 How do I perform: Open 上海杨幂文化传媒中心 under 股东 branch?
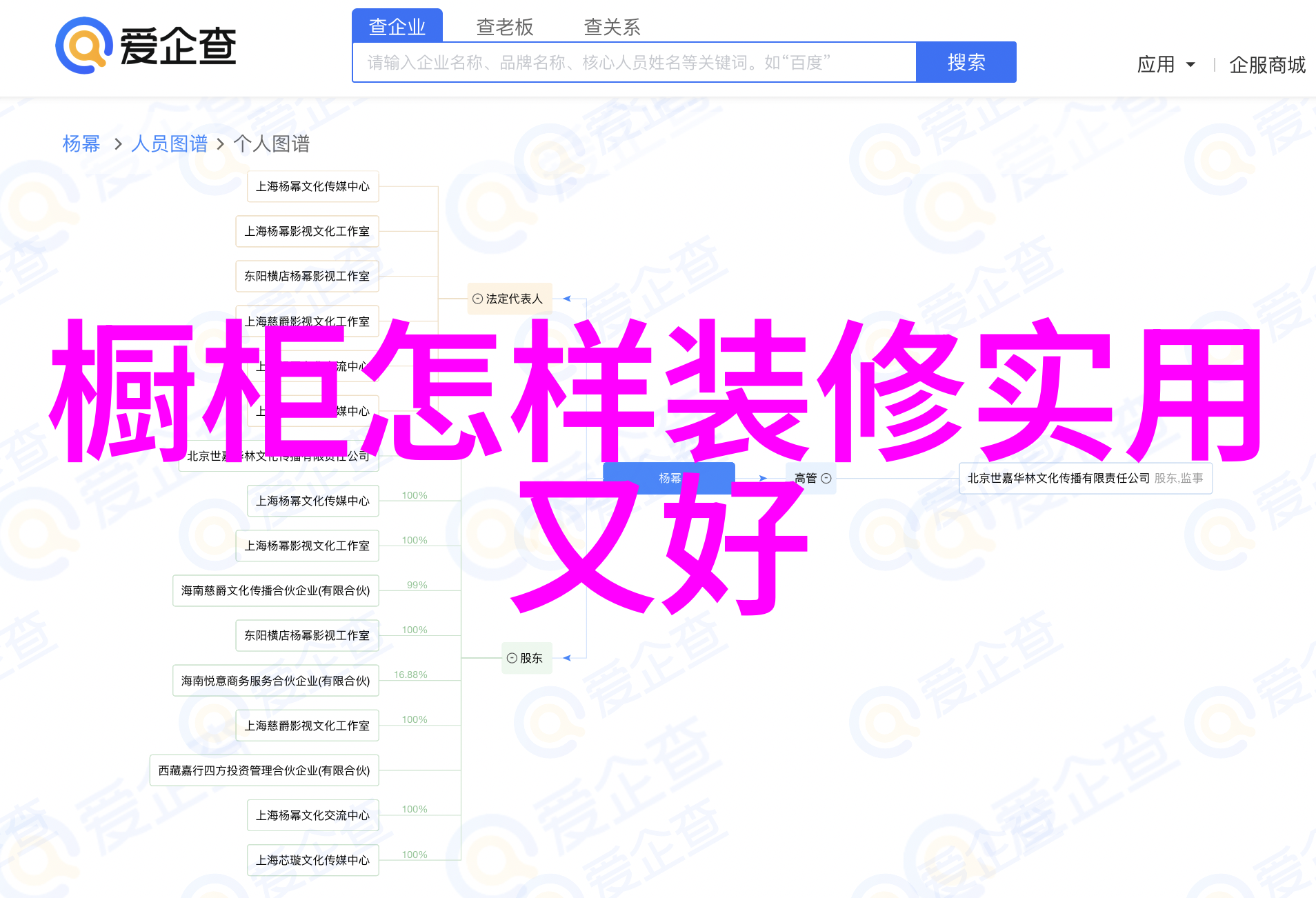coord(313,501)
